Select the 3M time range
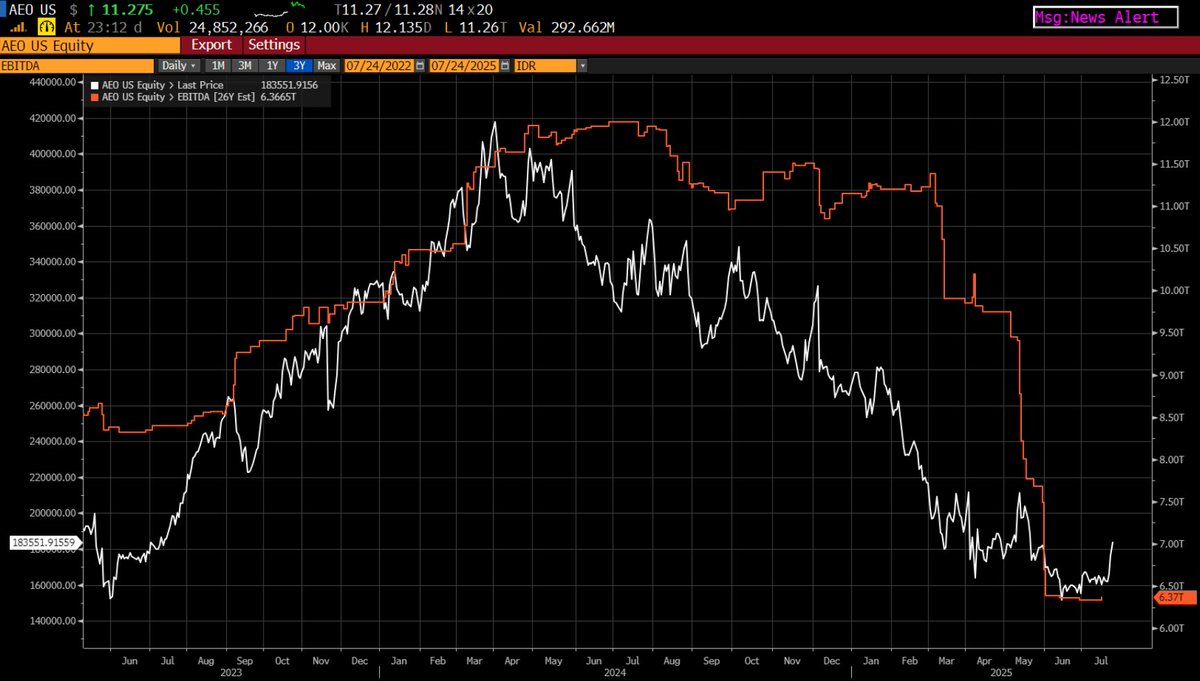Viewport: 1200px width, 681px height. (x=243, y=65)
